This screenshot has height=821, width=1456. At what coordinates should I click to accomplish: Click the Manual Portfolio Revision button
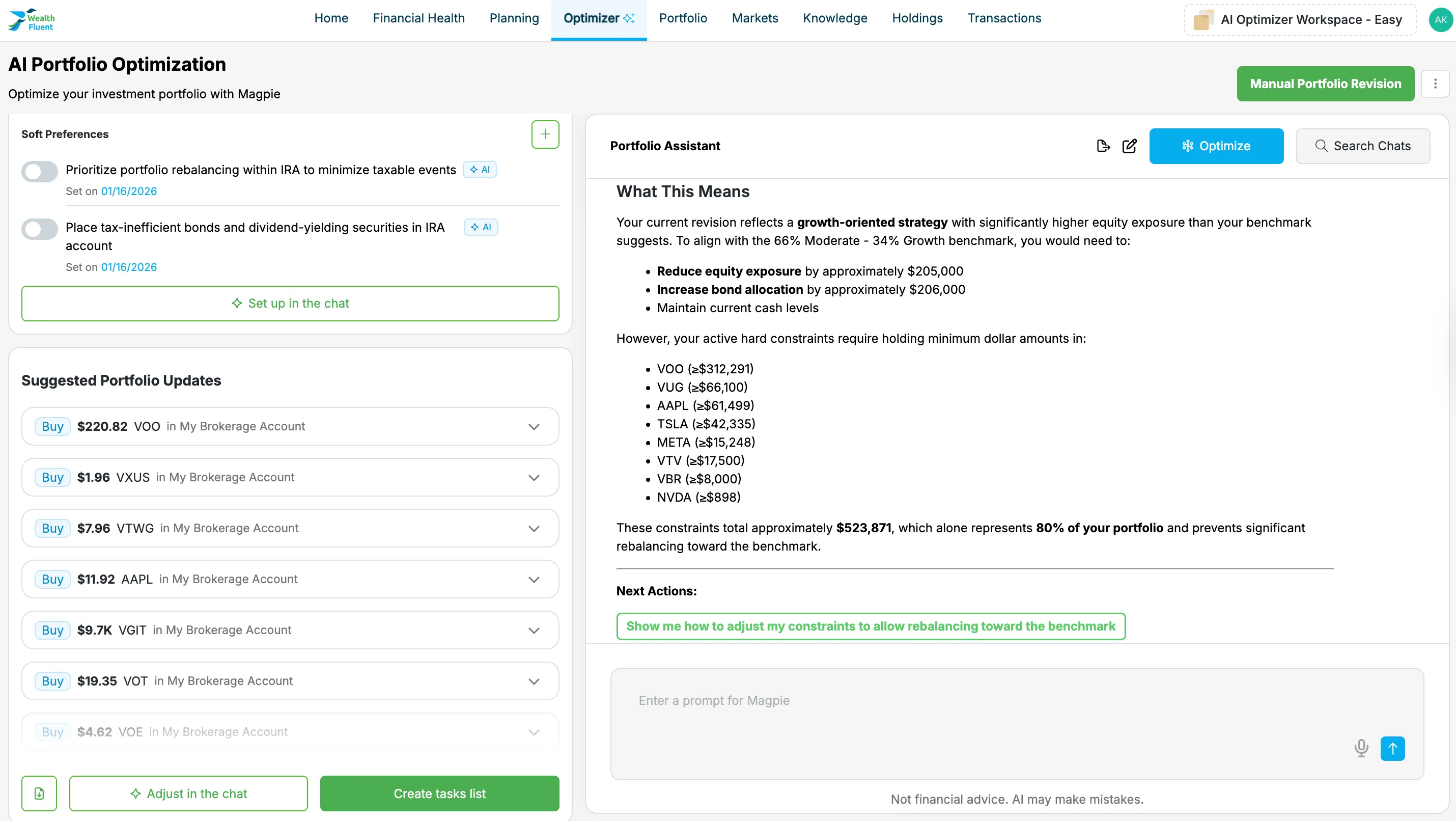point(1325,84)
